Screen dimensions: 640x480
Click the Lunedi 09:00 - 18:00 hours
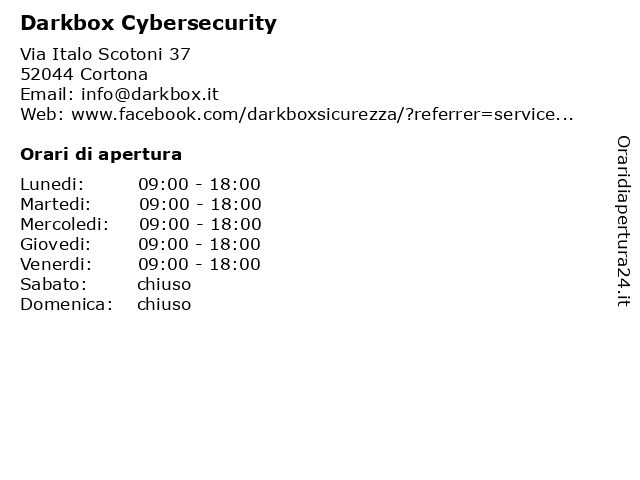pyautogui.click(x=199, y=184)
